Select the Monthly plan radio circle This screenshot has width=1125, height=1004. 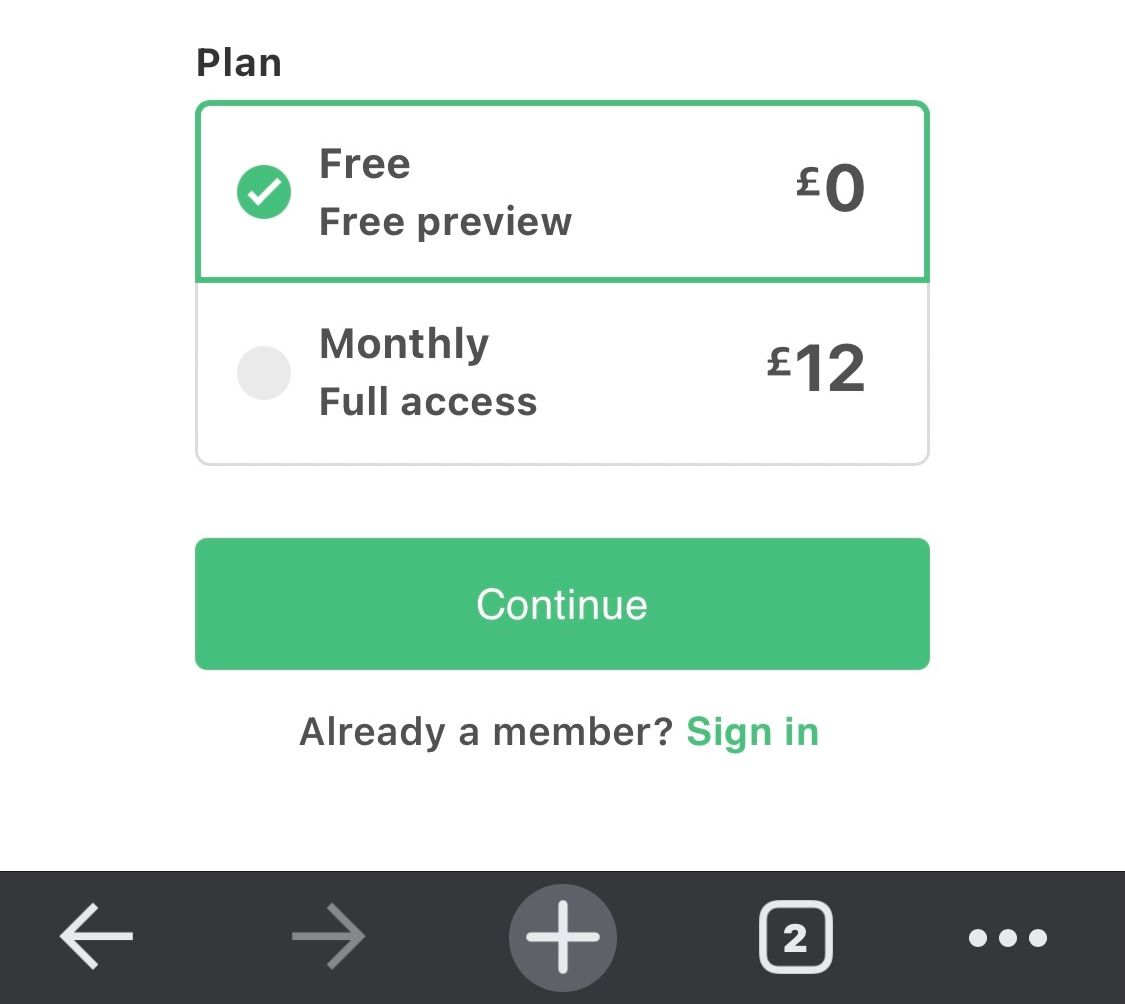click(x=264, y=372)
